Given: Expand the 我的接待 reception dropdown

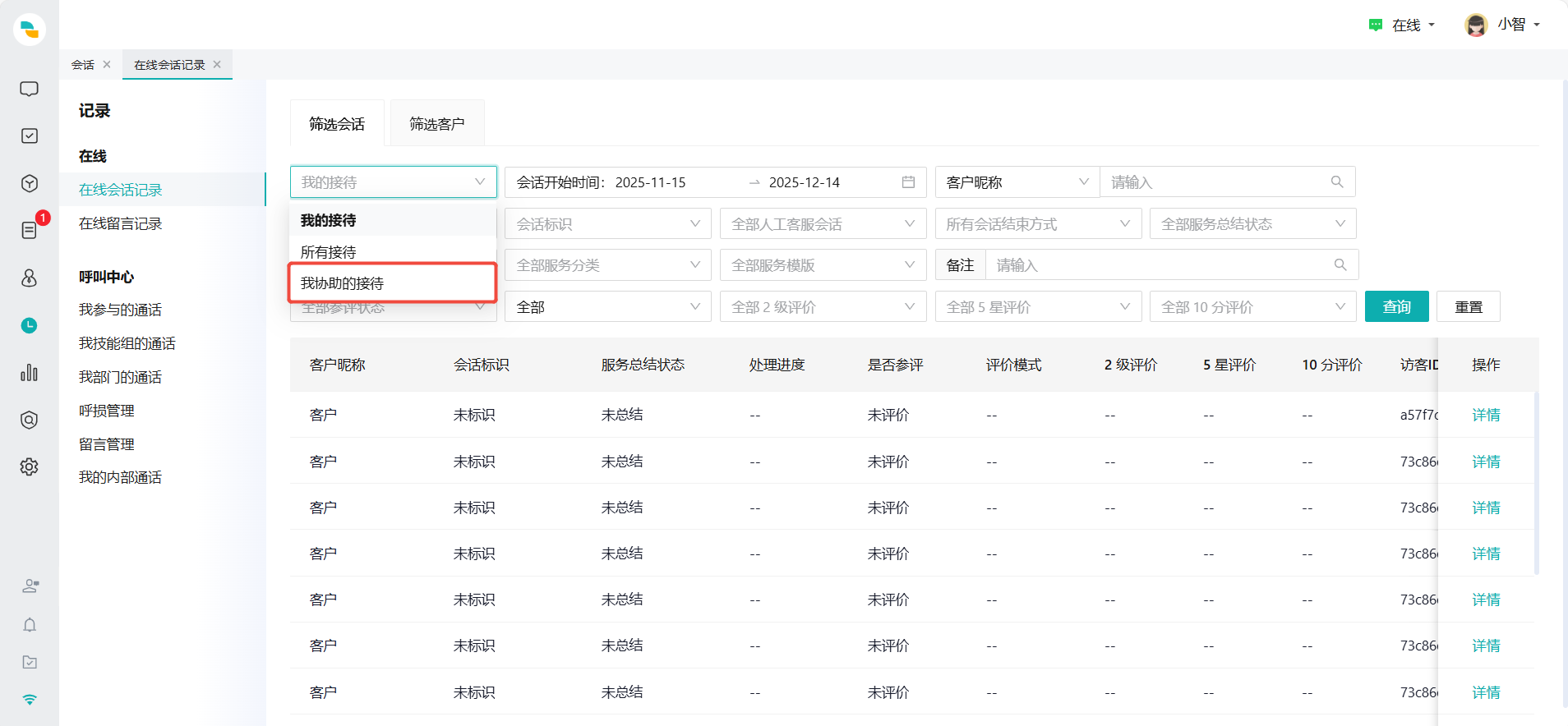Looking at the screenshot, I should [394, 182].
